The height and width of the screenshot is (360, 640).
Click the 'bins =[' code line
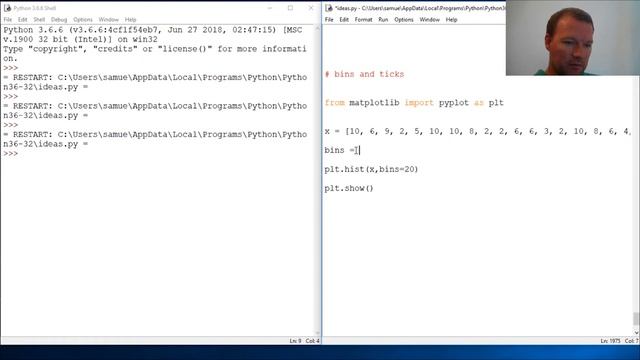pyautogui.click(x=341, y=150)
